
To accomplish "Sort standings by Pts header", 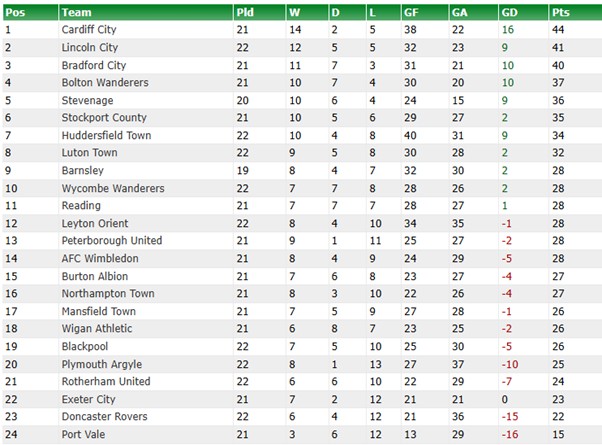I will [561, 12].
